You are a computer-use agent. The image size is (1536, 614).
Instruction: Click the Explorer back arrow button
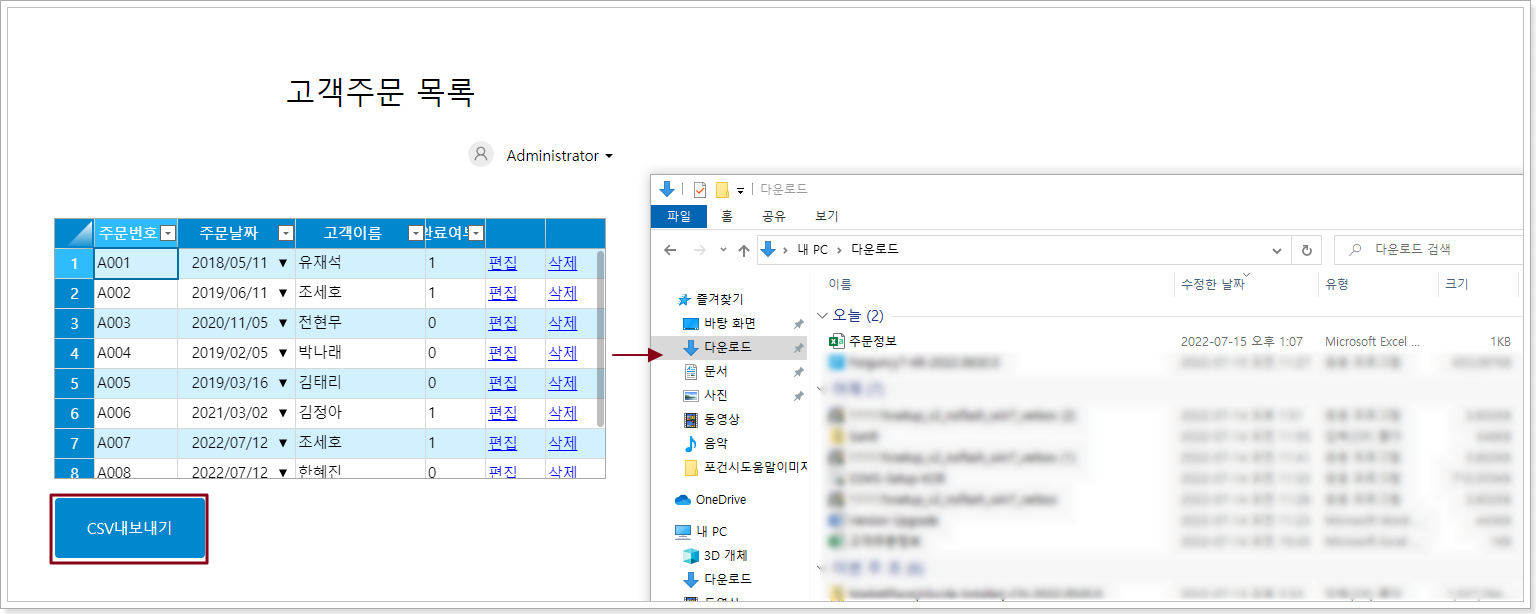click(x=670, y=250)
